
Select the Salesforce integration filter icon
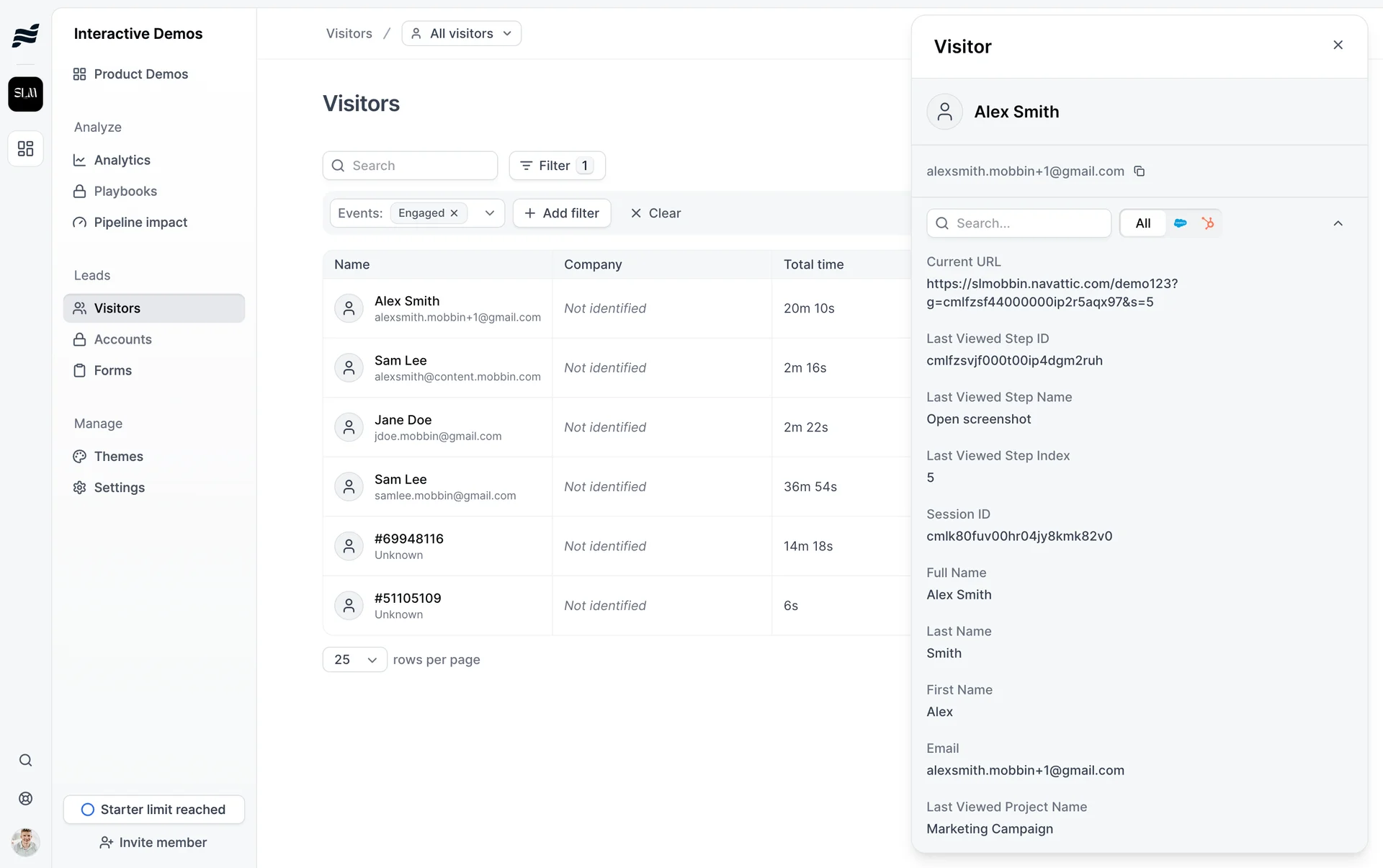1180,223
